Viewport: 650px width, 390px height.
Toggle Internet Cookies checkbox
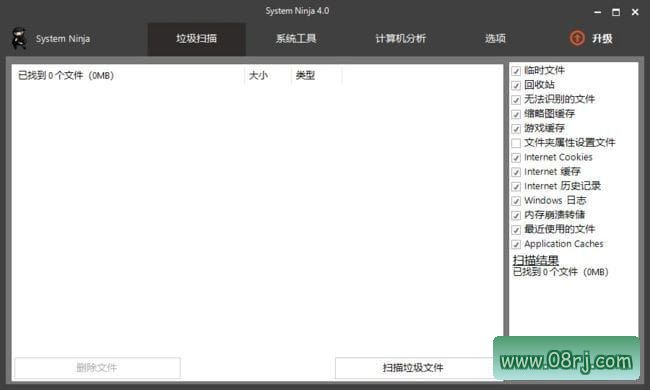[516, 158]
